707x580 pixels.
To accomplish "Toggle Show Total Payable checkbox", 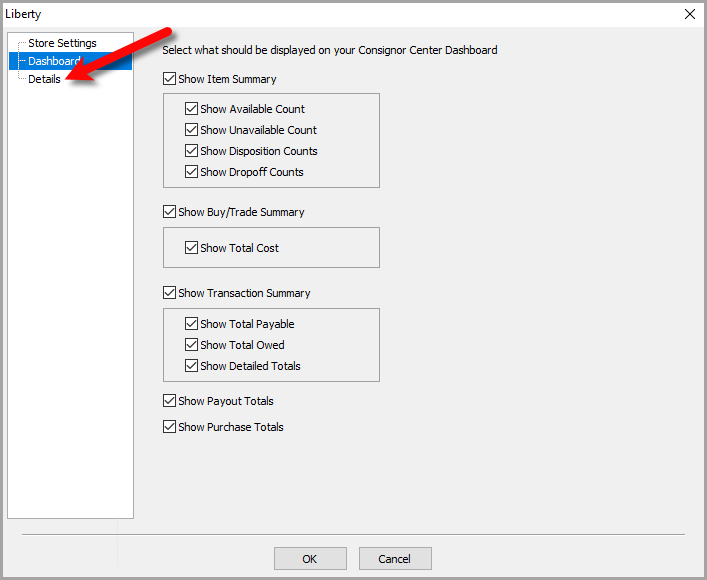I will click(191, 324).
